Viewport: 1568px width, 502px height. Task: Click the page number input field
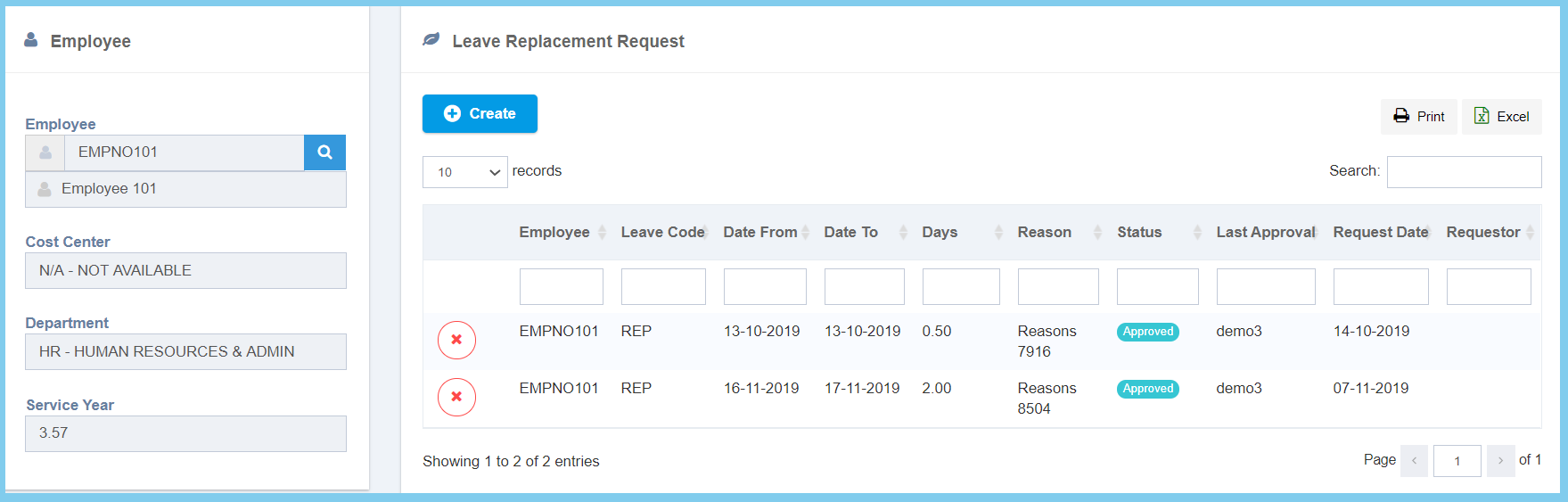pos(1457,461)
